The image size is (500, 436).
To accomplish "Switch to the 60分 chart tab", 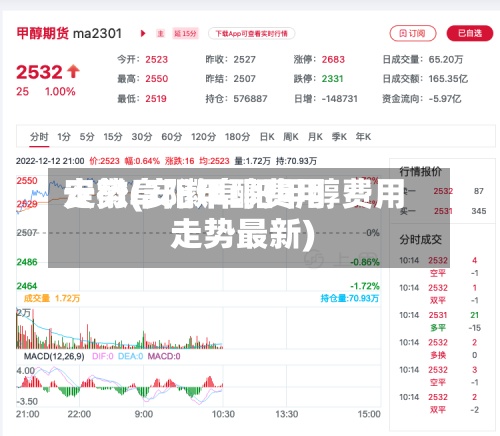I will (172, 137).
